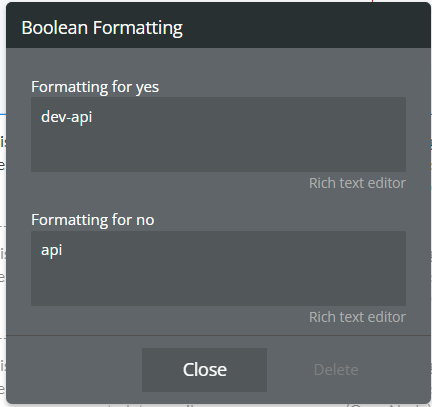
Task: Focus the Formatting for no text box
Action: coord(218,268)
